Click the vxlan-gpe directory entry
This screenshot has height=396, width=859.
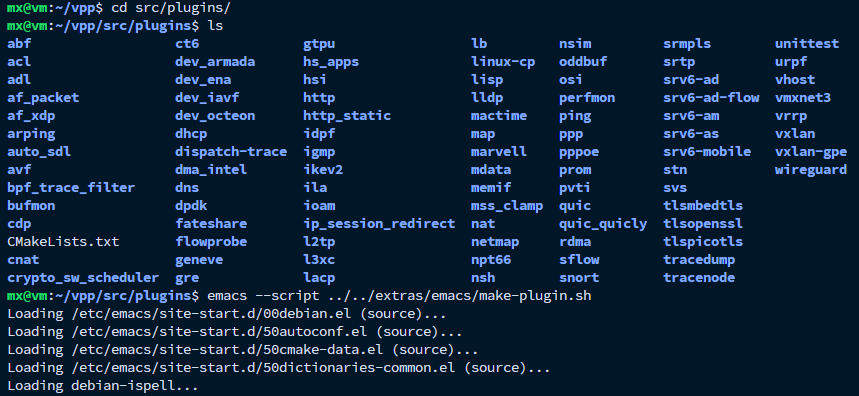coord(810,152)
